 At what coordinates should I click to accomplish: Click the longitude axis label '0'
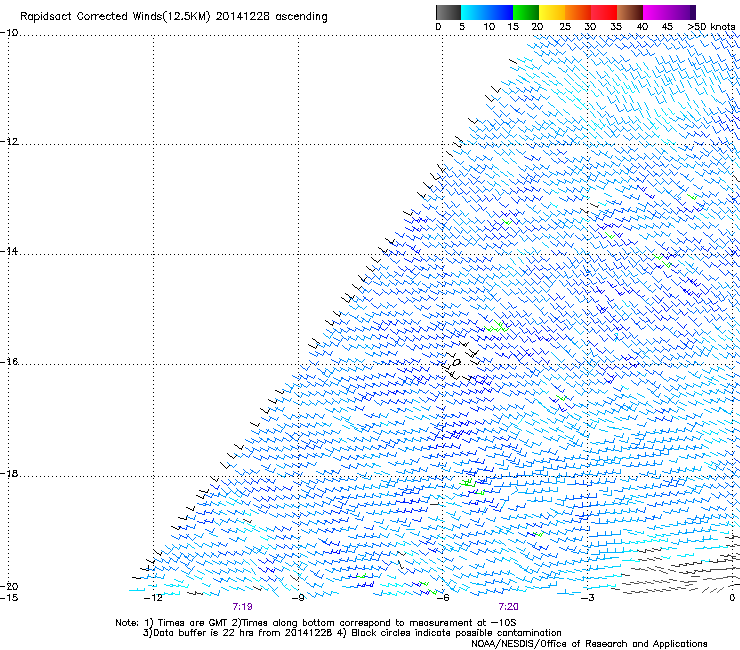[x=732, y=598]
